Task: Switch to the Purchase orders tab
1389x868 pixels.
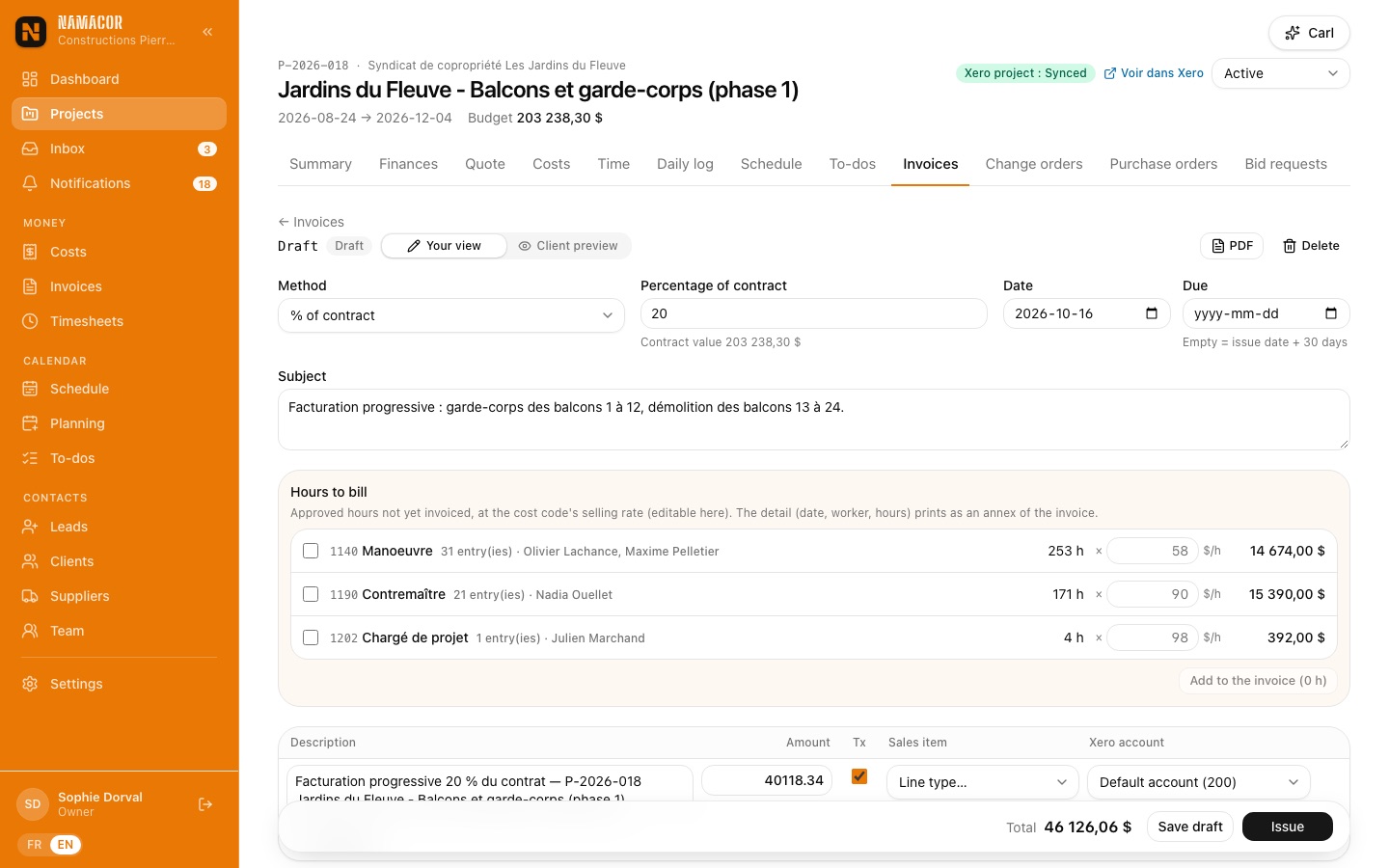Action: click(1163, 164)
